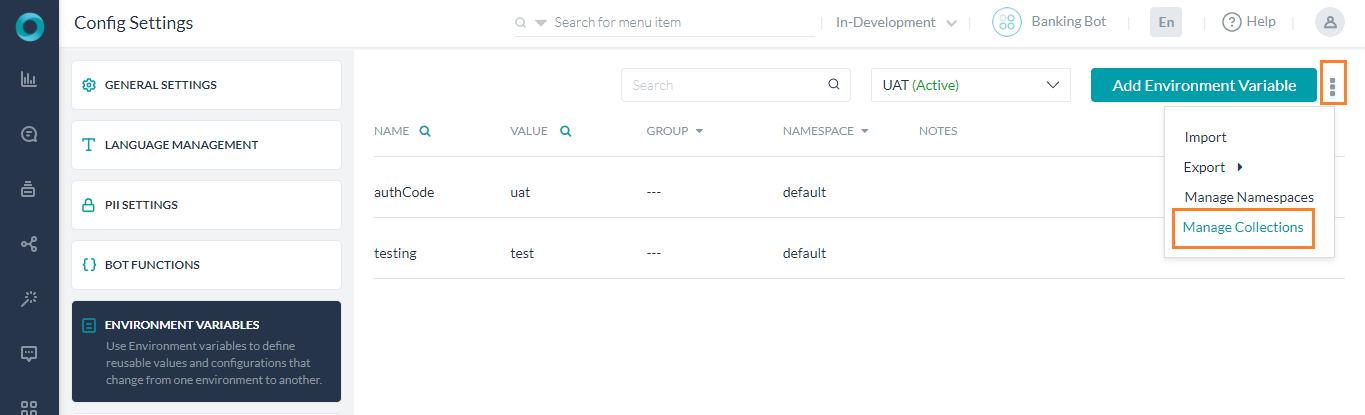Open the NAMESPACE column filter arrow
Screen dimensions: 1365x415
coord(864,131)
